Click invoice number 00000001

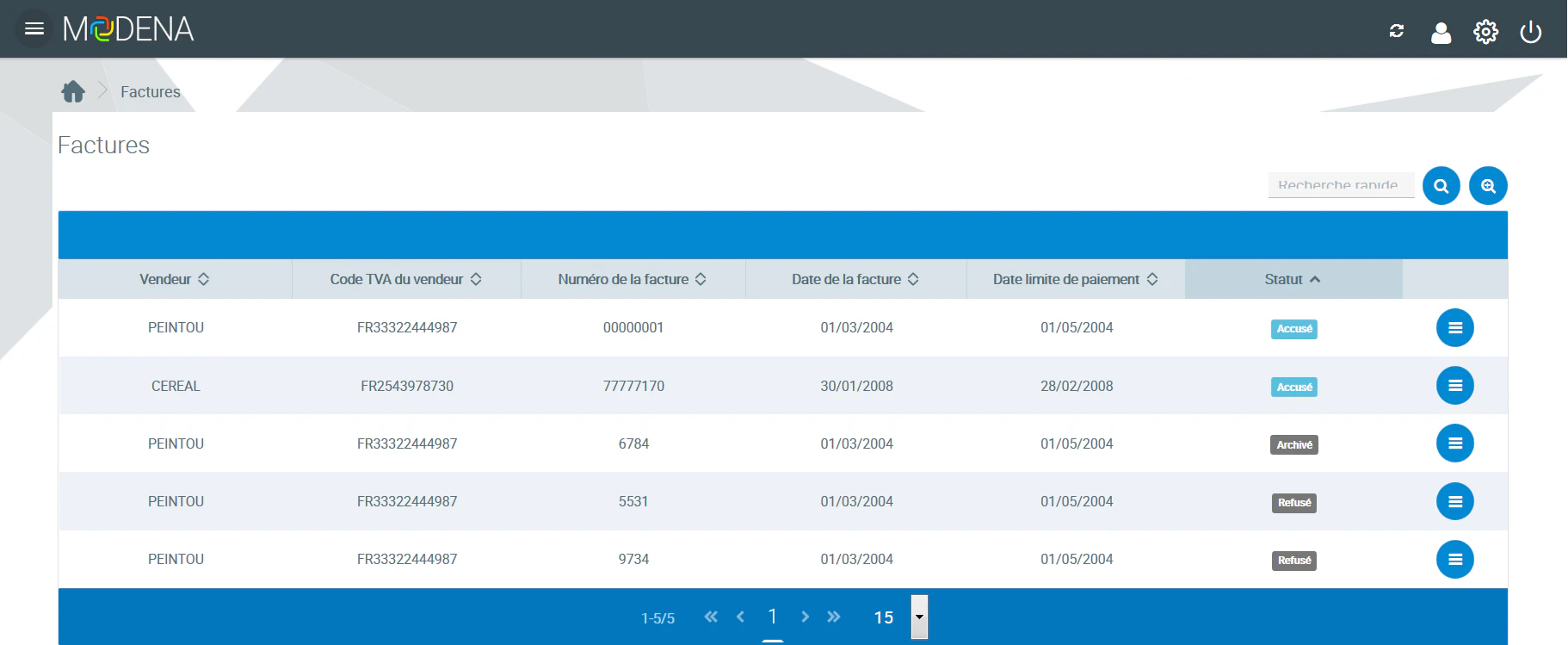633,327
